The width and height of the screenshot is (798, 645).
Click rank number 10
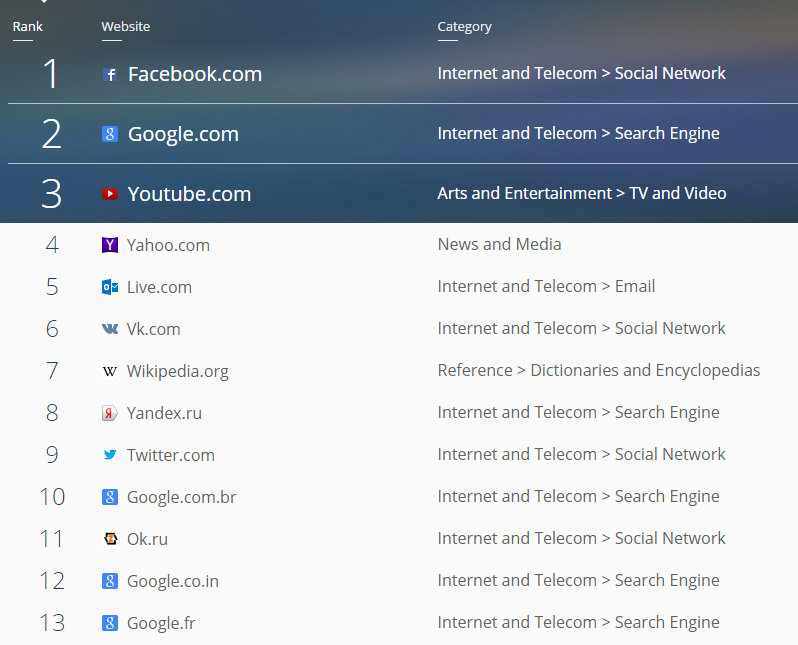[x=52, y=497]
